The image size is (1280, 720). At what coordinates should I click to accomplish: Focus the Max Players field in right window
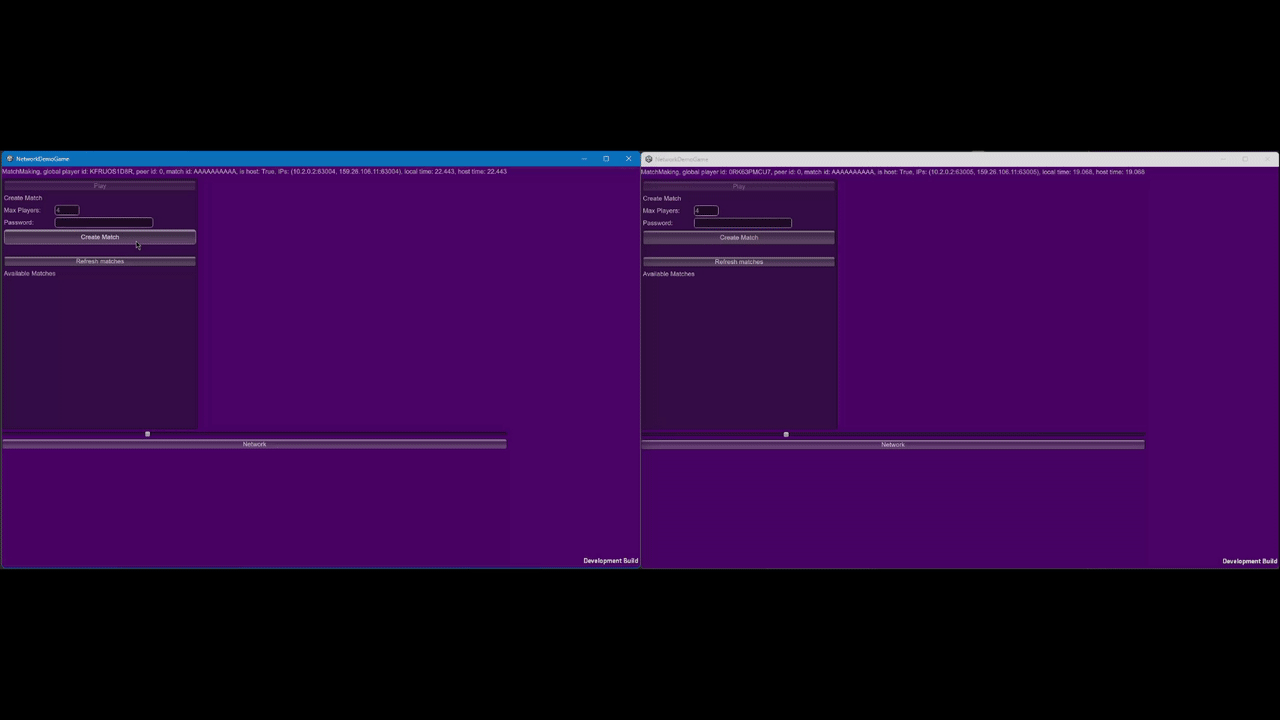(x=706, y=211)
